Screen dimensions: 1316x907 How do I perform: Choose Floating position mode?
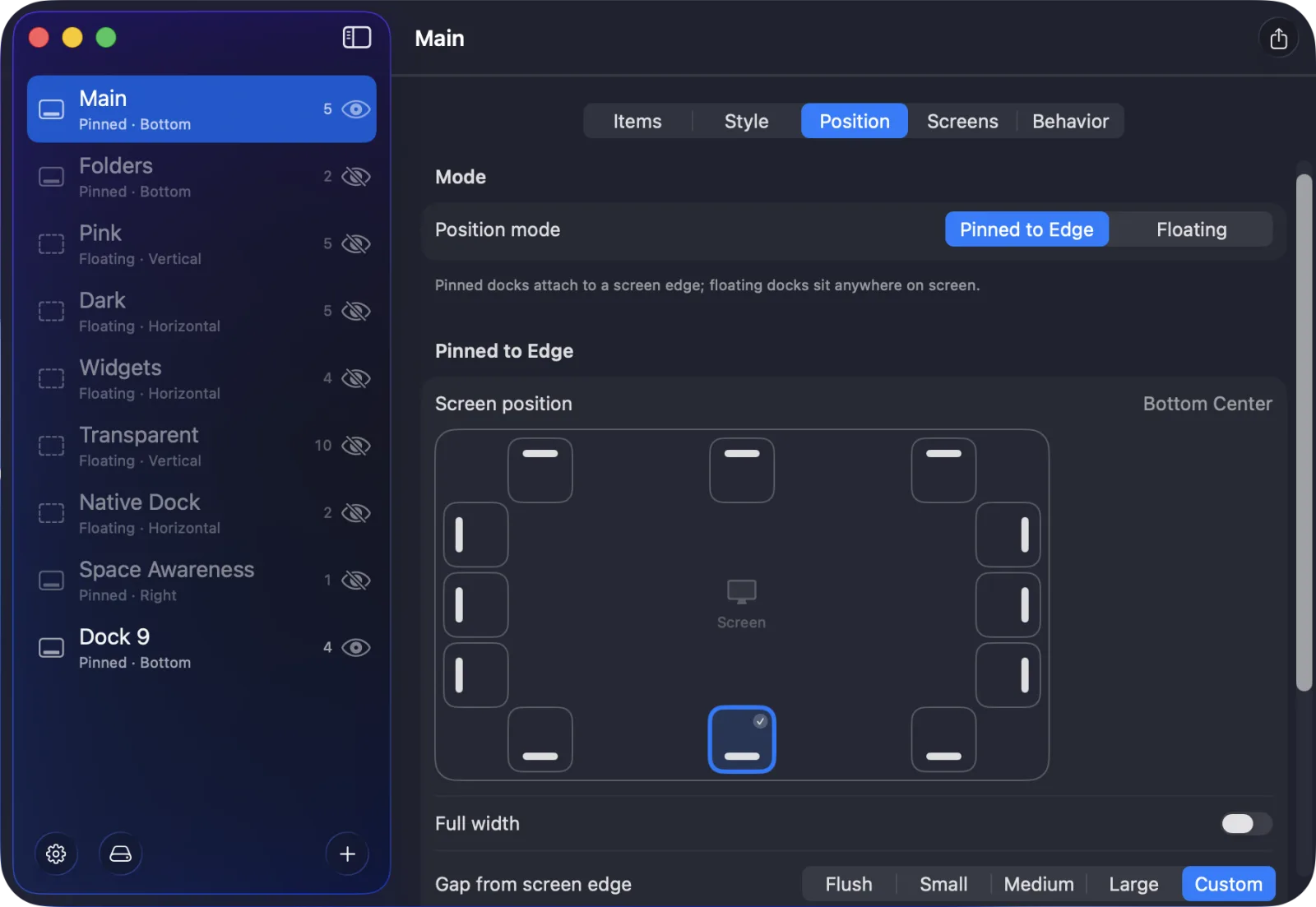tap(1191, 229)
